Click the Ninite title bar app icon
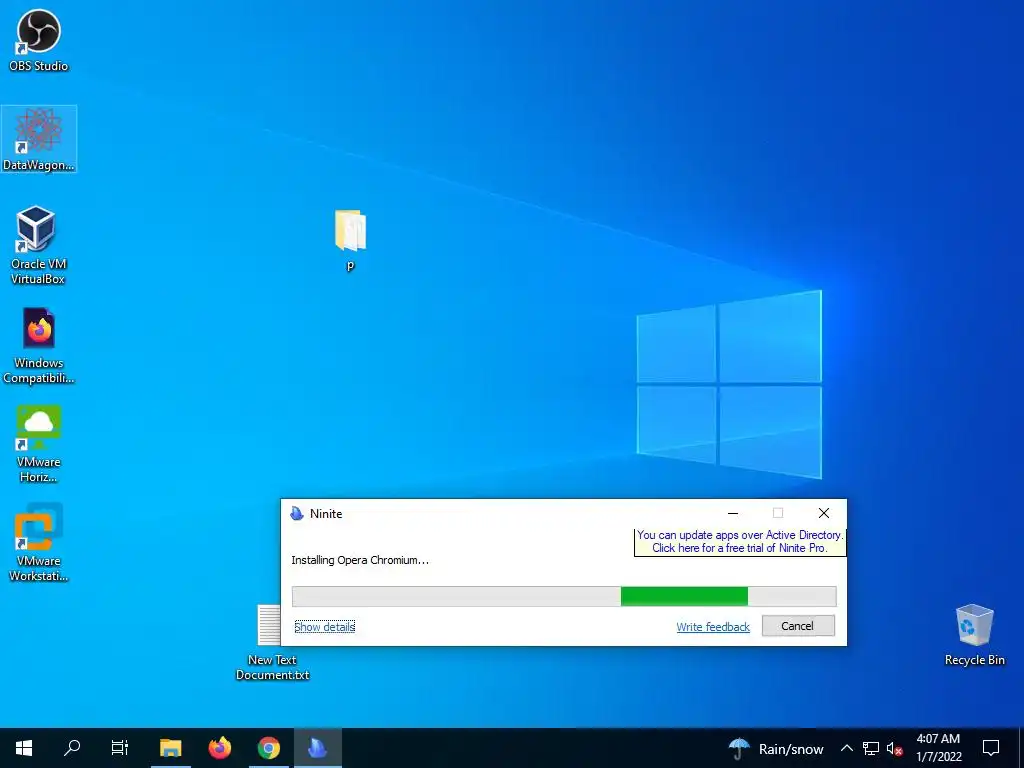Viewport: 1024px width, 768px height. [297, 513]
